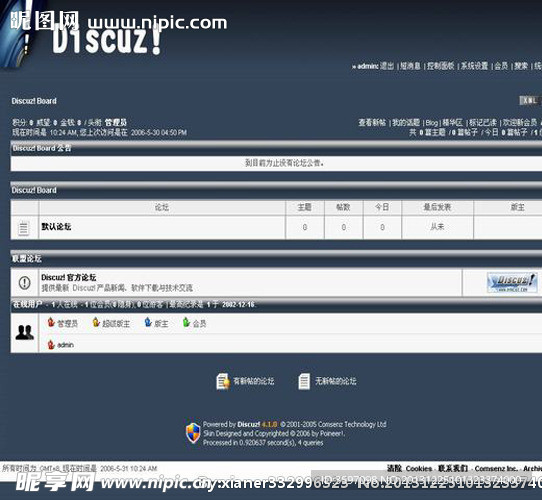Open 搜索 in top navigation

[x=521, y=66]
